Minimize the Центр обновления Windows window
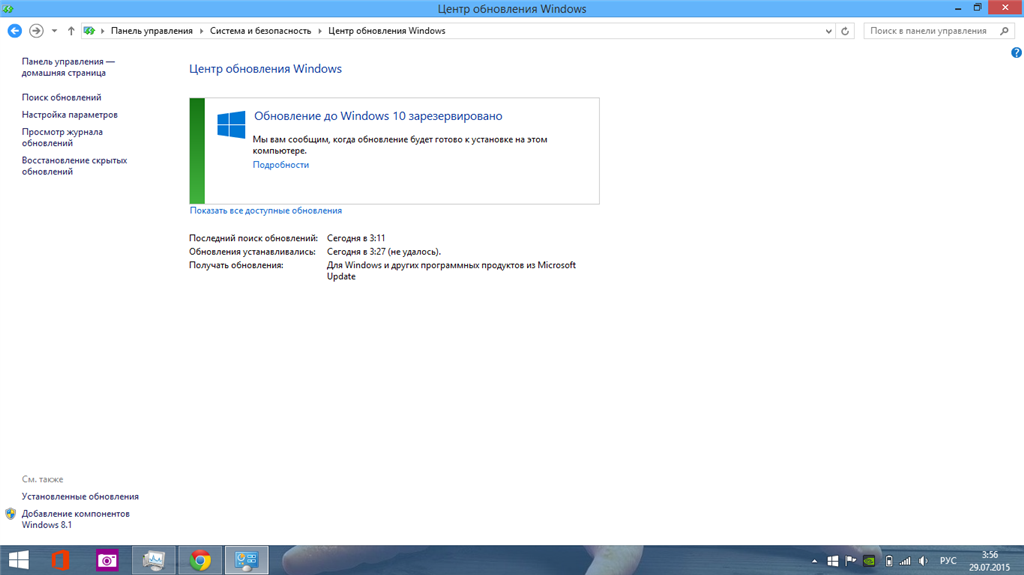This screenshot has height=575, width=1024. click(x=957, y=8)
